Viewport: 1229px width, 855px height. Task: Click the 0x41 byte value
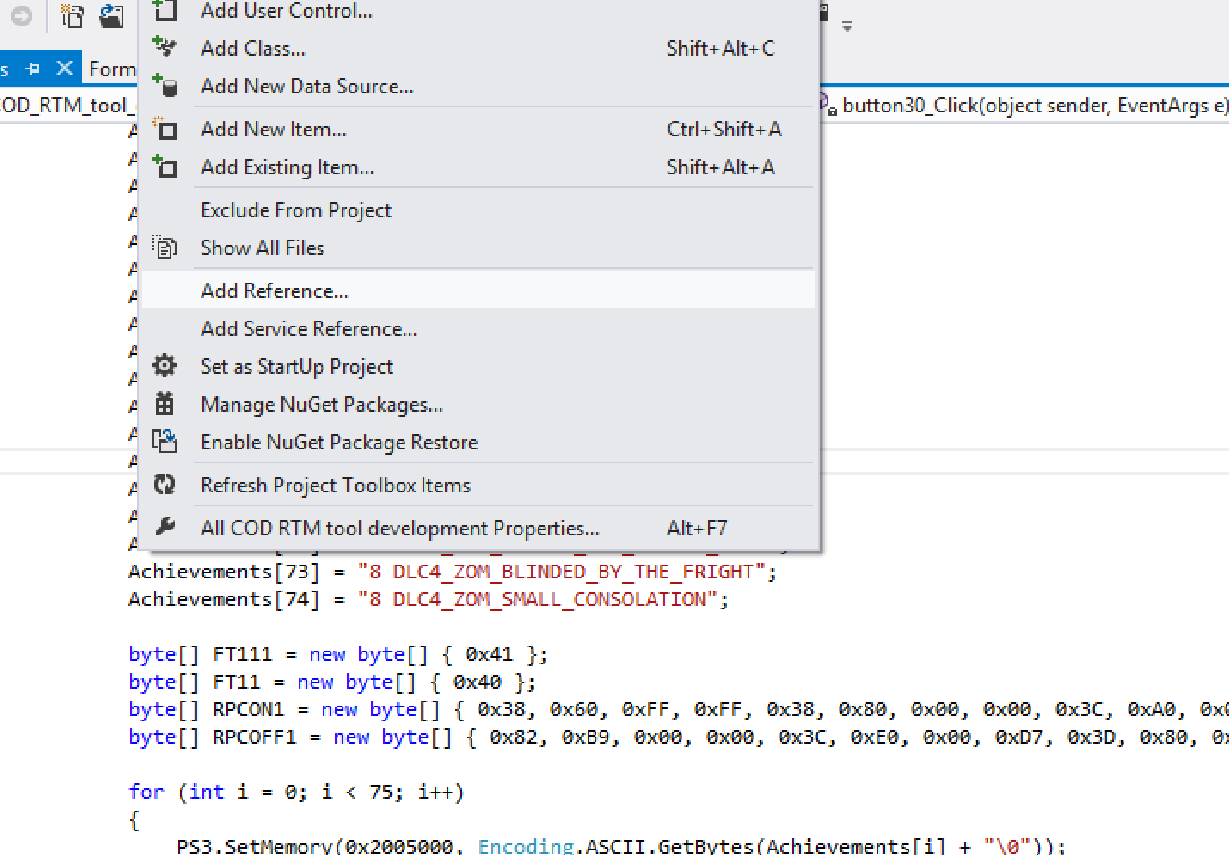pos(489,655)
